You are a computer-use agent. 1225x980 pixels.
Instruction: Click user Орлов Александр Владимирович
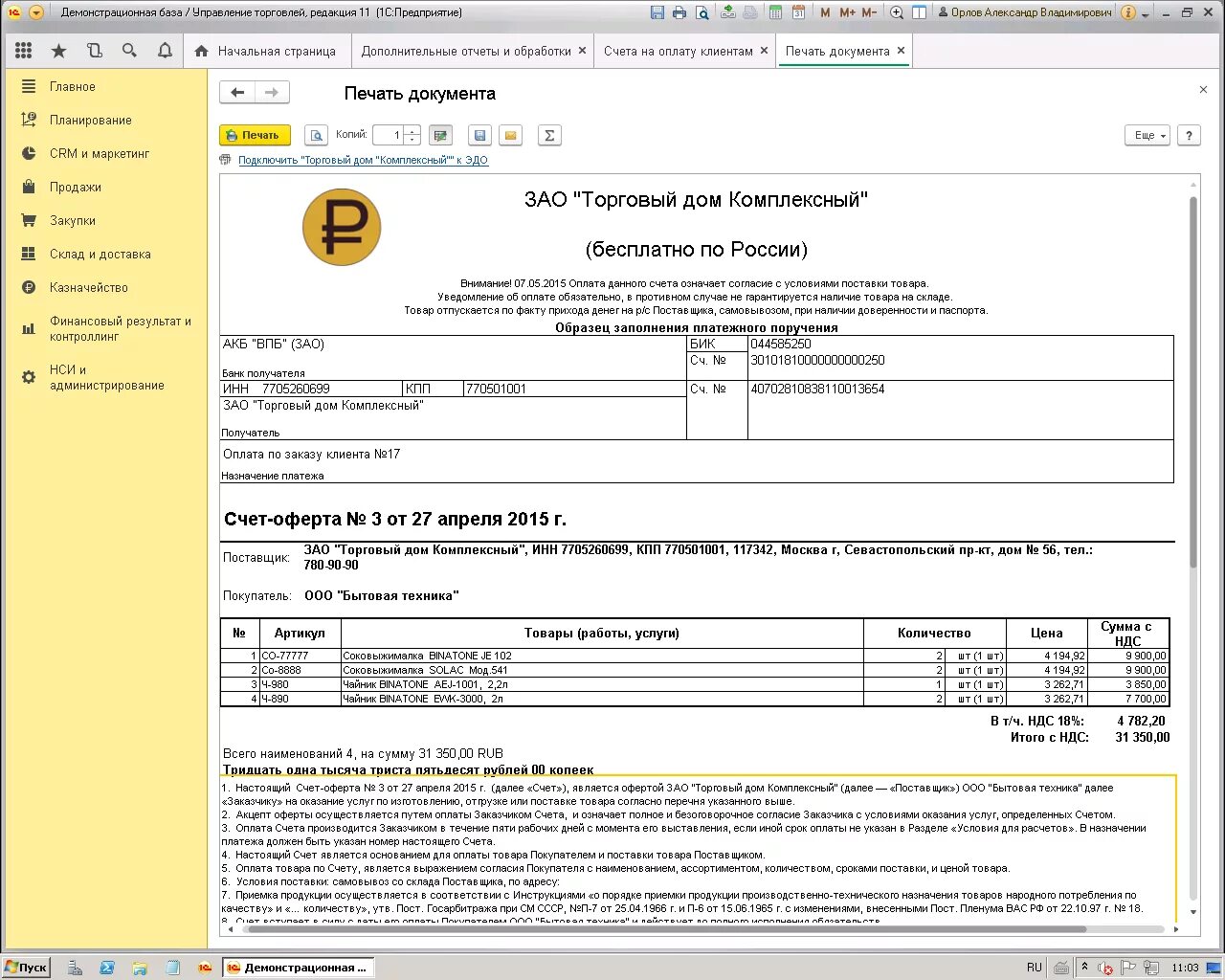pyautogui.click(x=1024, y=12)
